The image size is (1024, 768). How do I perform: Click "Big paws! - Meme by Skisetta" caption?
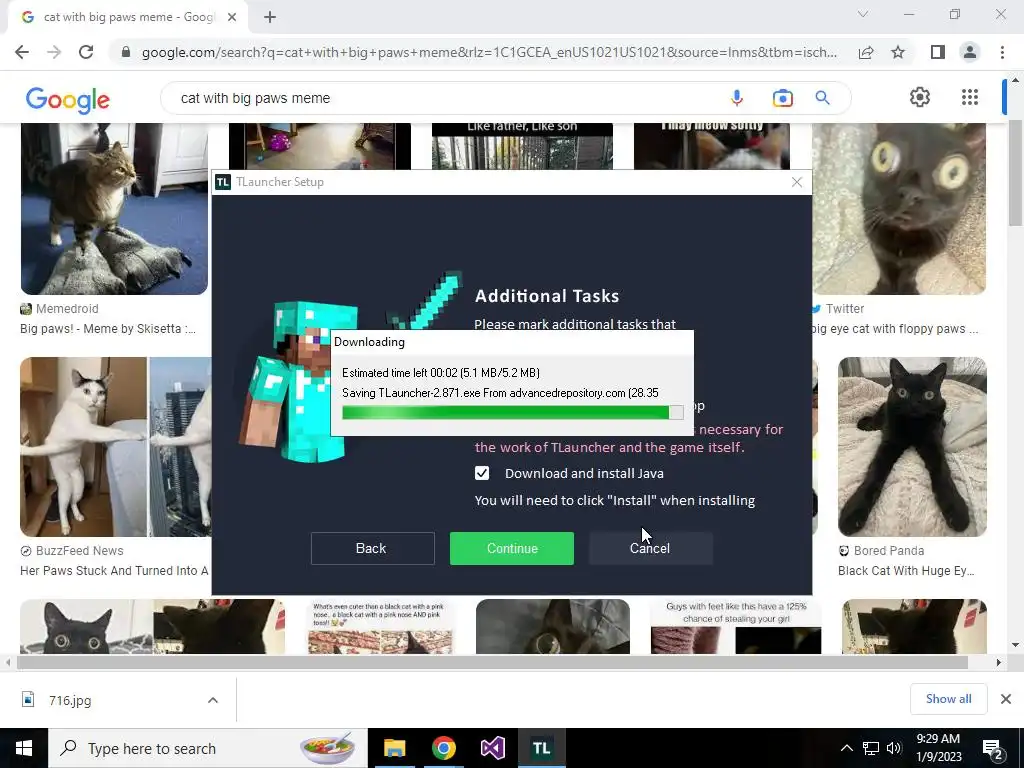[x=108, y=328]
